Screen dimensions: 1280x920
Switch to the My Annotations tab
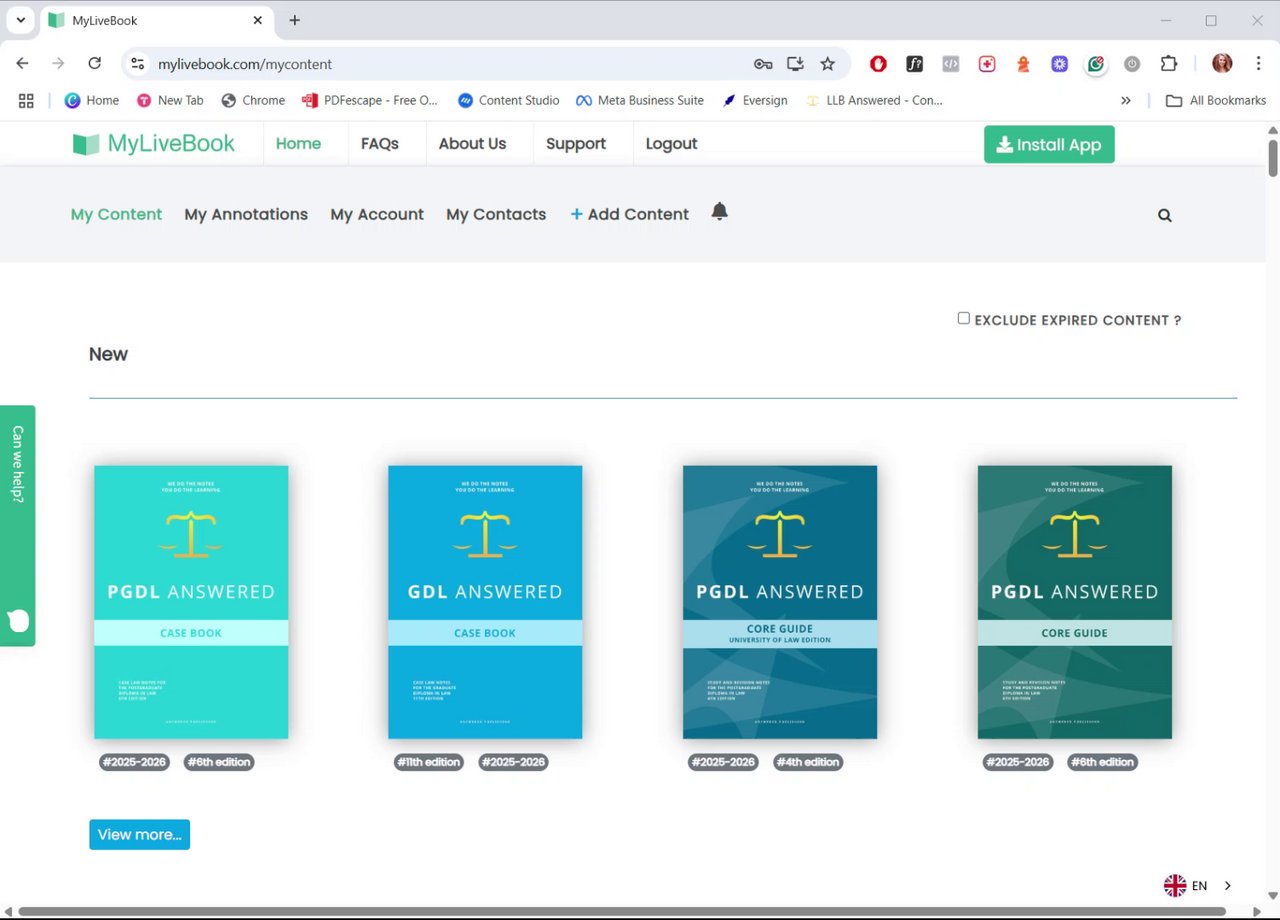coord(246,214)
